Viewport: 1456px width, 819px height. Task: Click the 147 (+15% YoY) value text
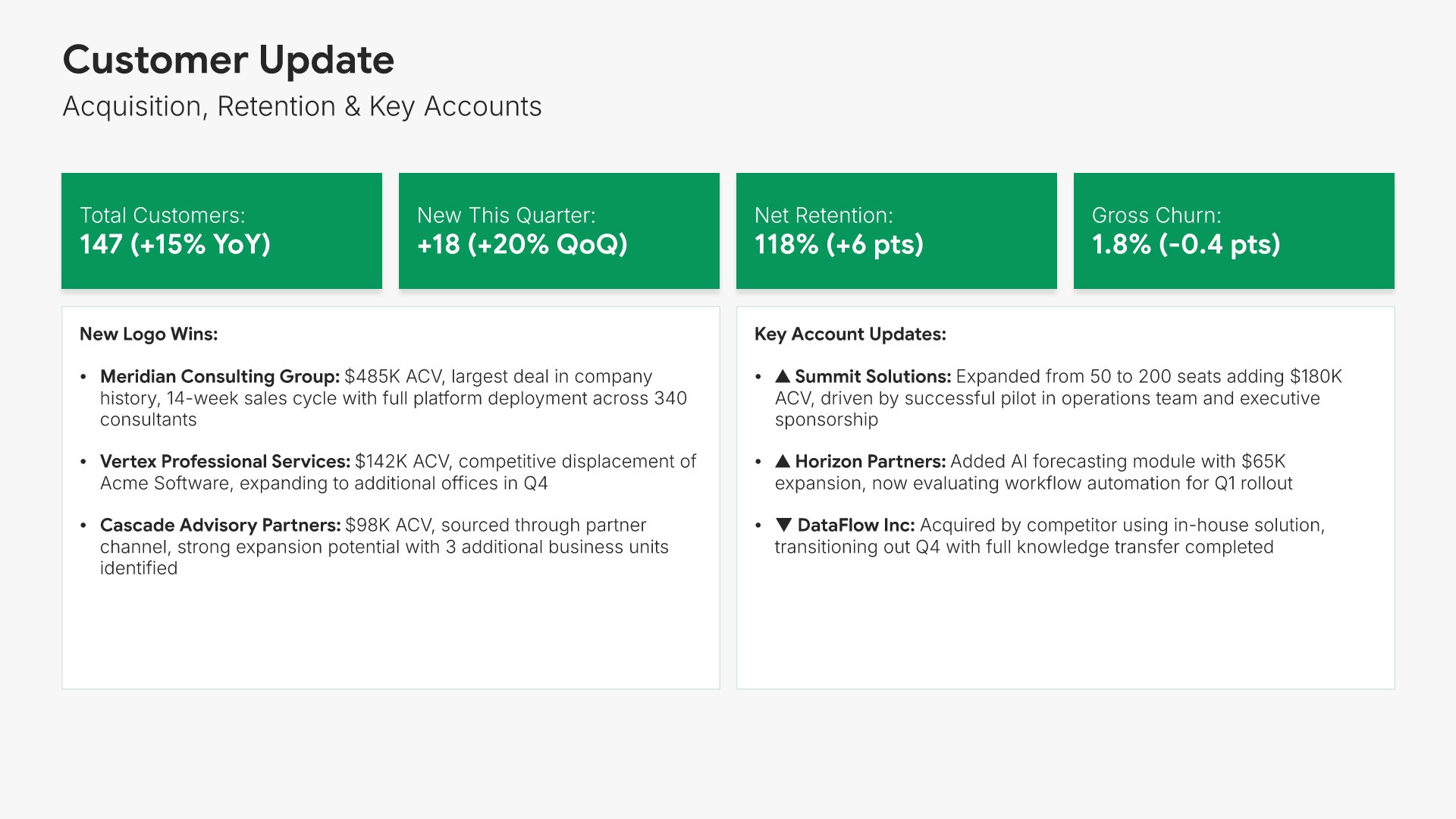pos(175,245)
